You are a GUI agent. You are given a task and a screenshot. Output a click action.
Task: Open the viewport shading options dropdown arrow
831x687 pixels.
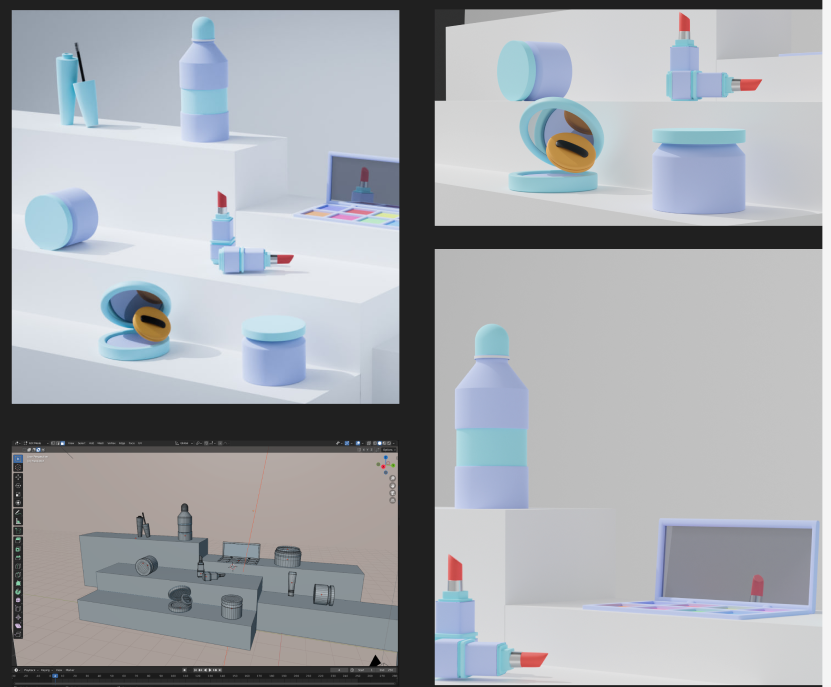[x=394, y=443]
